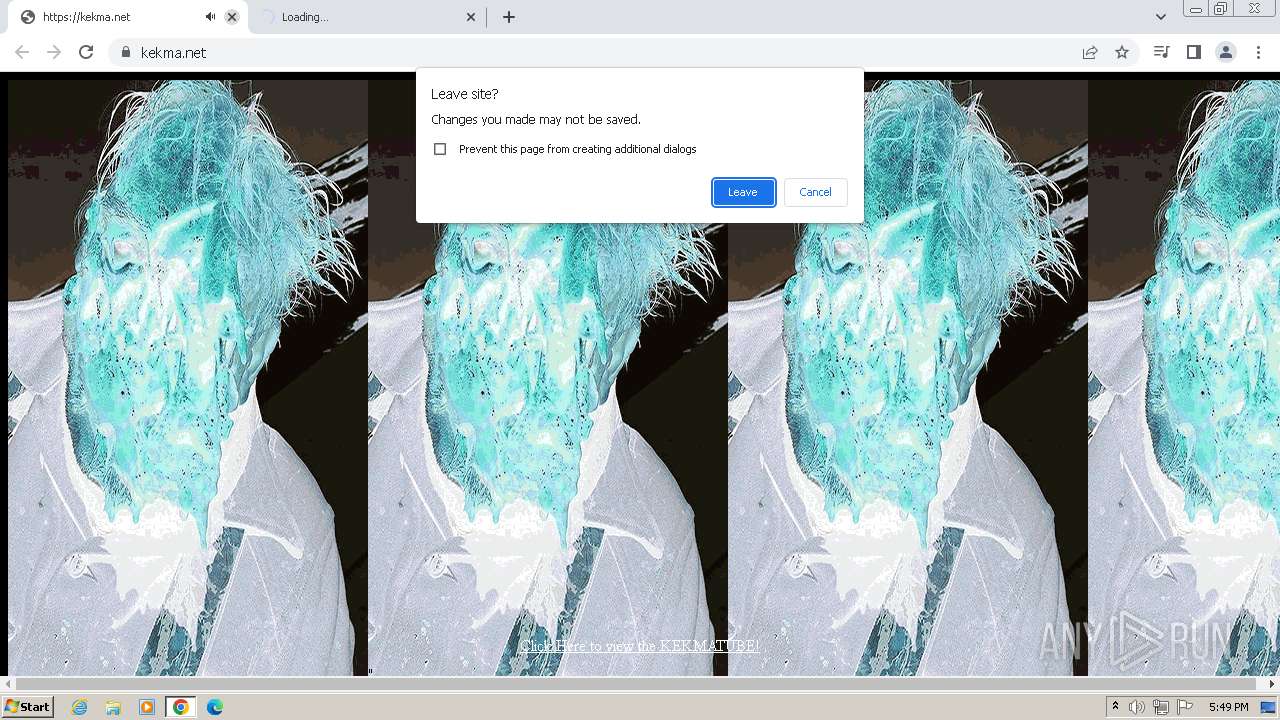
Task: Go back to previous page
Action: coord(22,52)
